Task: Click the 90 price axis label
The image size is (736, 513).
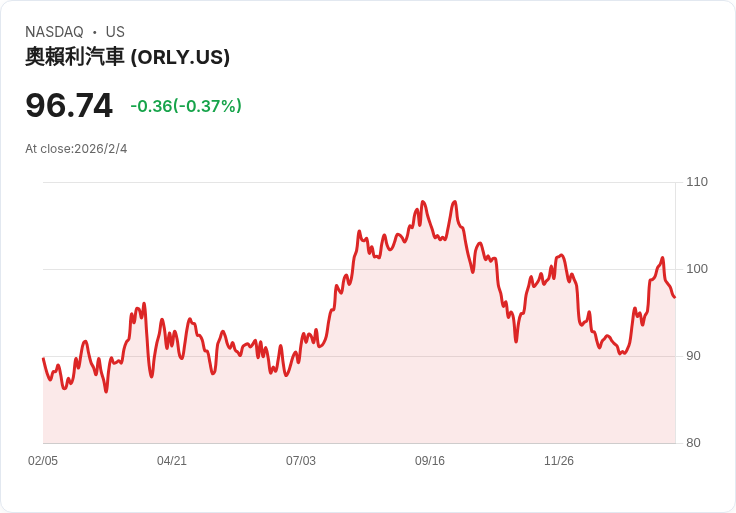Action: (693, 356)
